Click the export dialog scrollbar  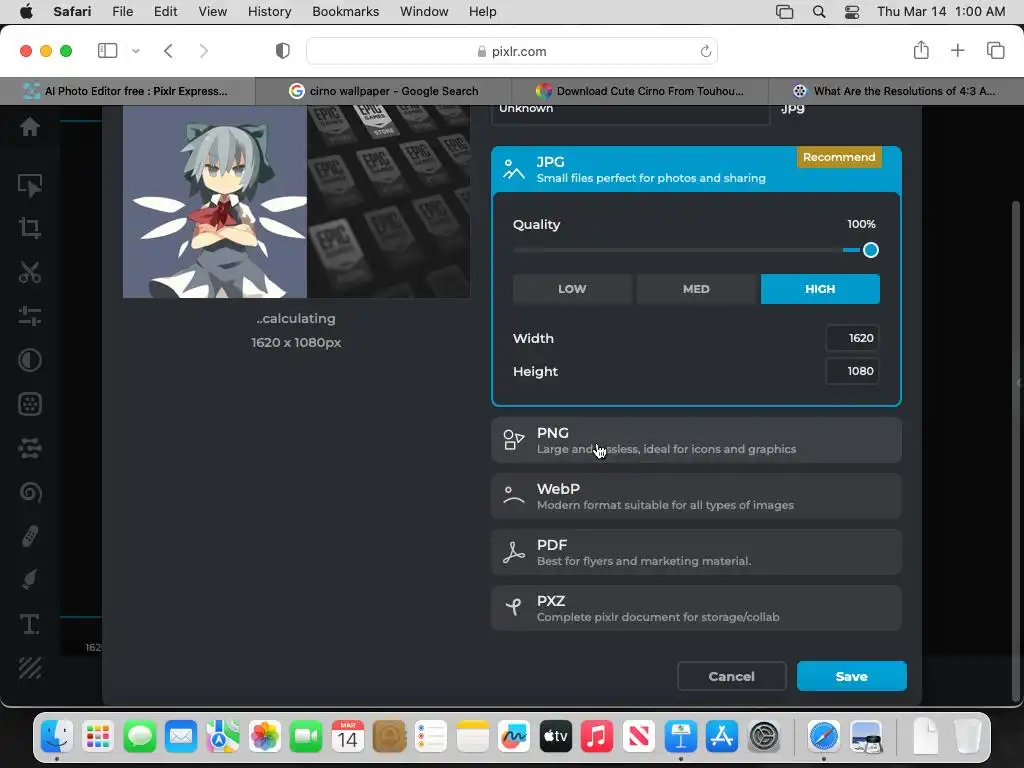(x=1015, y=451)
